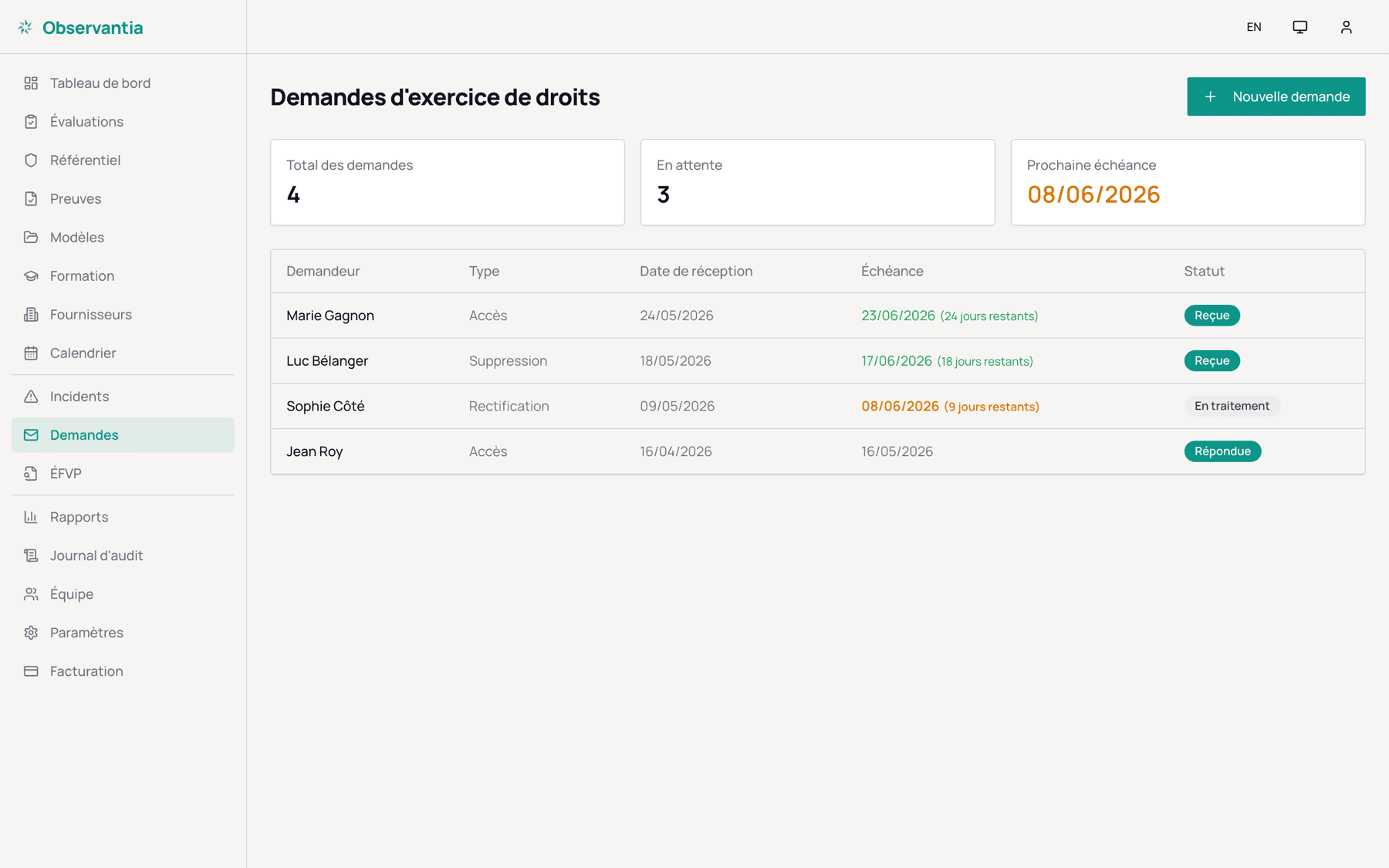Click the Observantia logo icon

pyautogui.click(x=25, y=27)
